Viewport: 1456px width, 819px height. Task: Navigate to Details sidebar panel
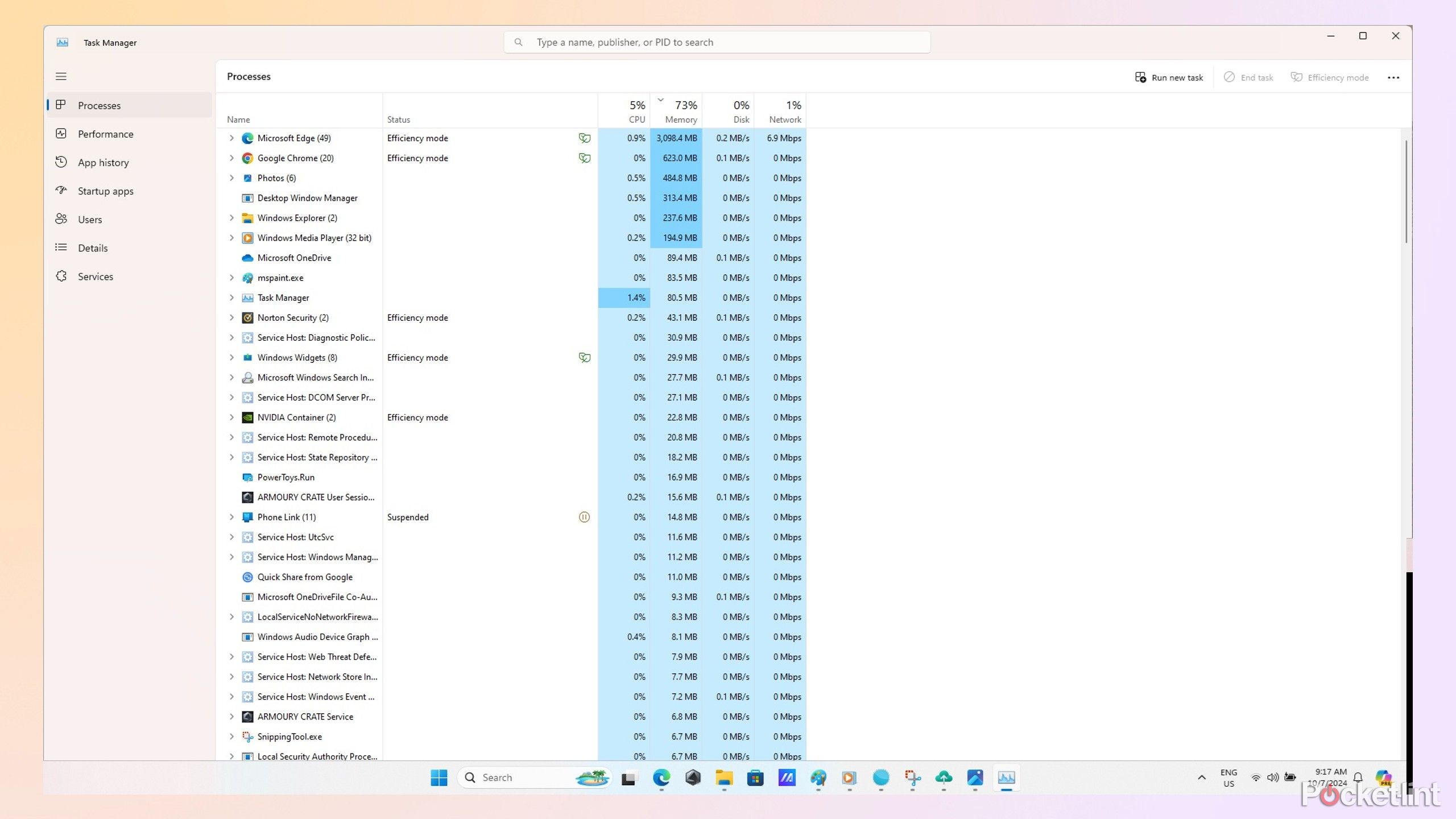click(93, 247)
